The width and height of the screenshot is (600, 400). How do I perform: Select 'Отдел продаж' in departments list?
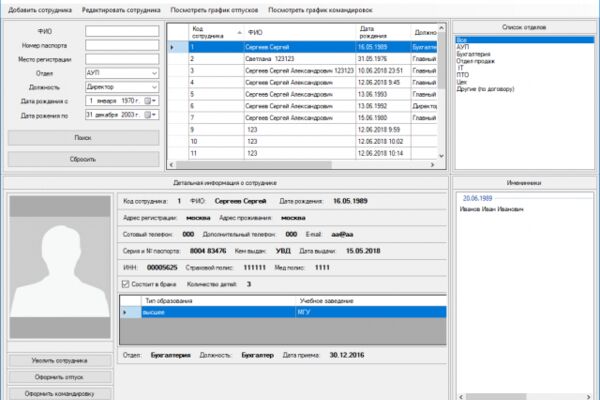click(x=524, y=61)
